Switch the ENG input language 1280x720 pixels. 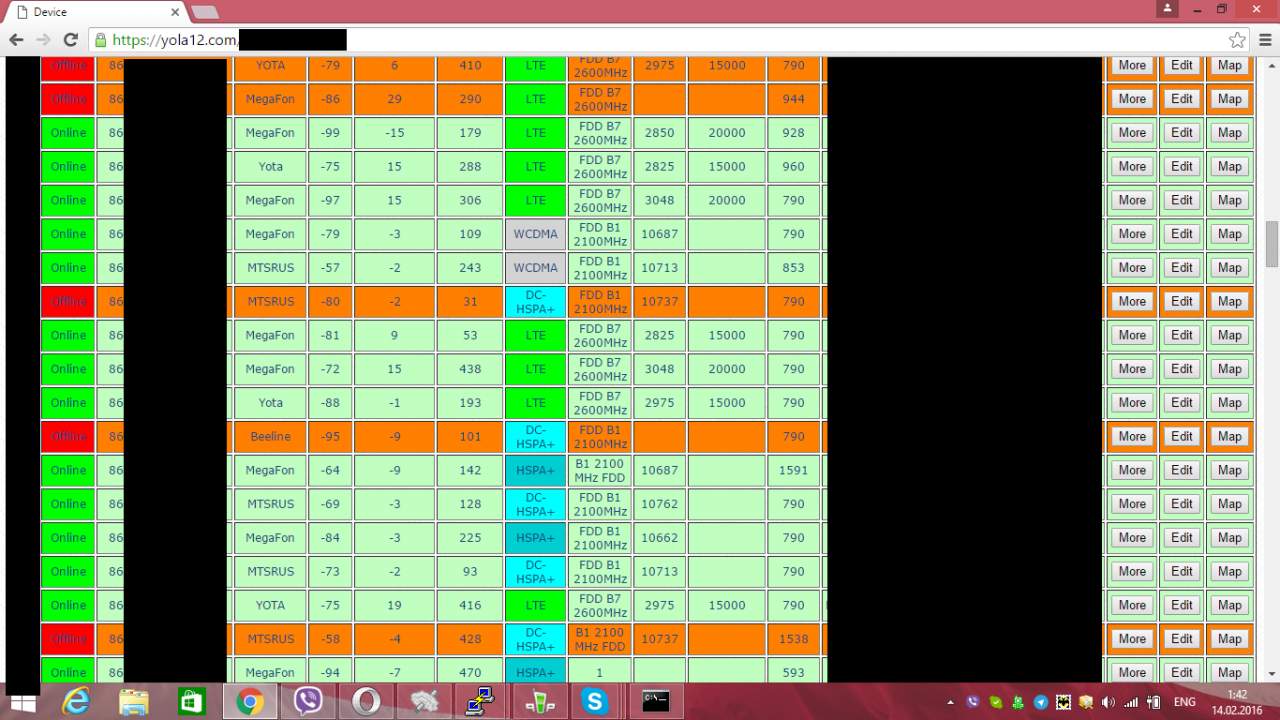[1185, 702]
